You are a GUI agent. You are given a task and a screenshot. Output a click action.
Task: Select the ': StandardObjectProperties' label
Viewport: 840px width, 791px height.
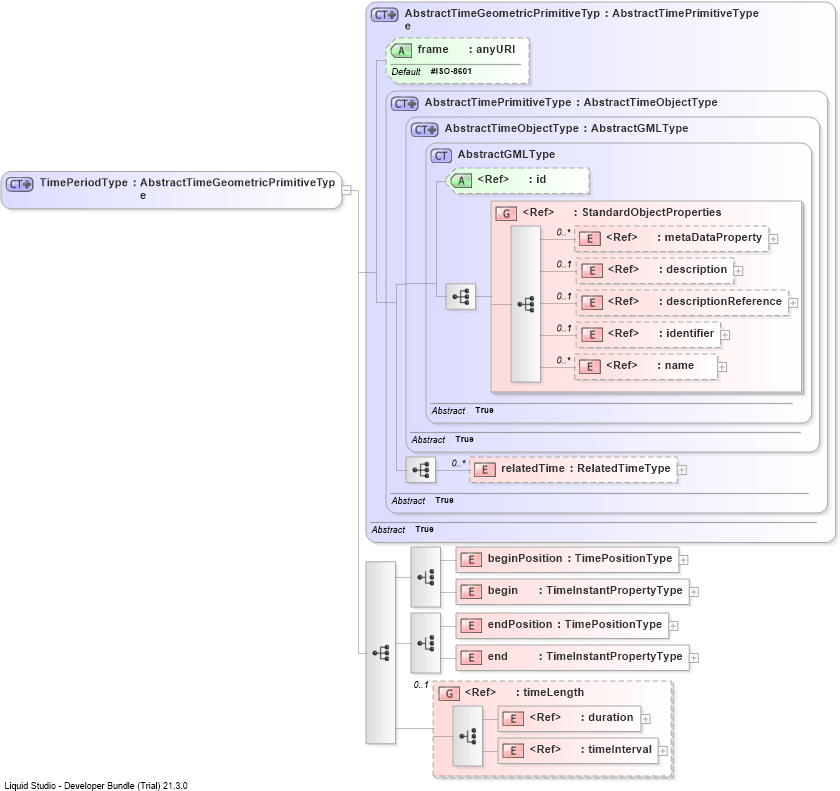click(647, 213)
